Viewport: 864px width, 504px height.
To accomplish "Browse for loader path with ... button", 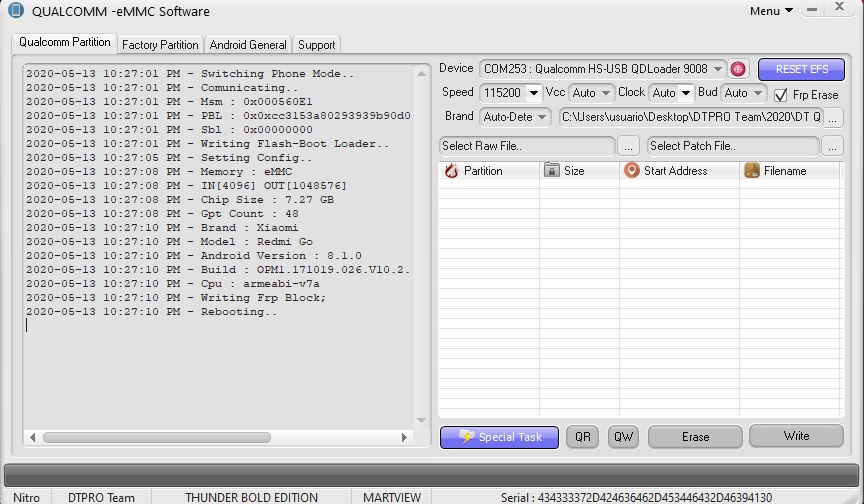I will 833,117.
